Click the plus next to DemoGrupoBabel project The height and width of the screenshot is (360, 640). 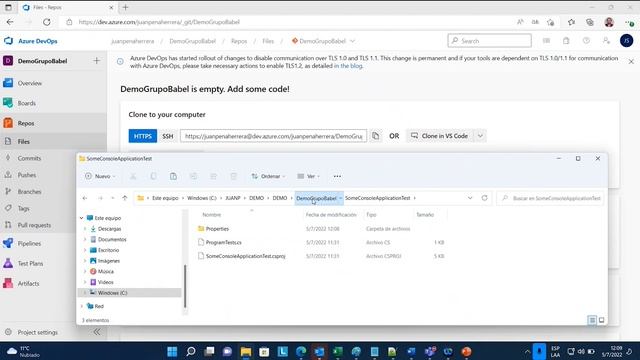coord(97,61)
